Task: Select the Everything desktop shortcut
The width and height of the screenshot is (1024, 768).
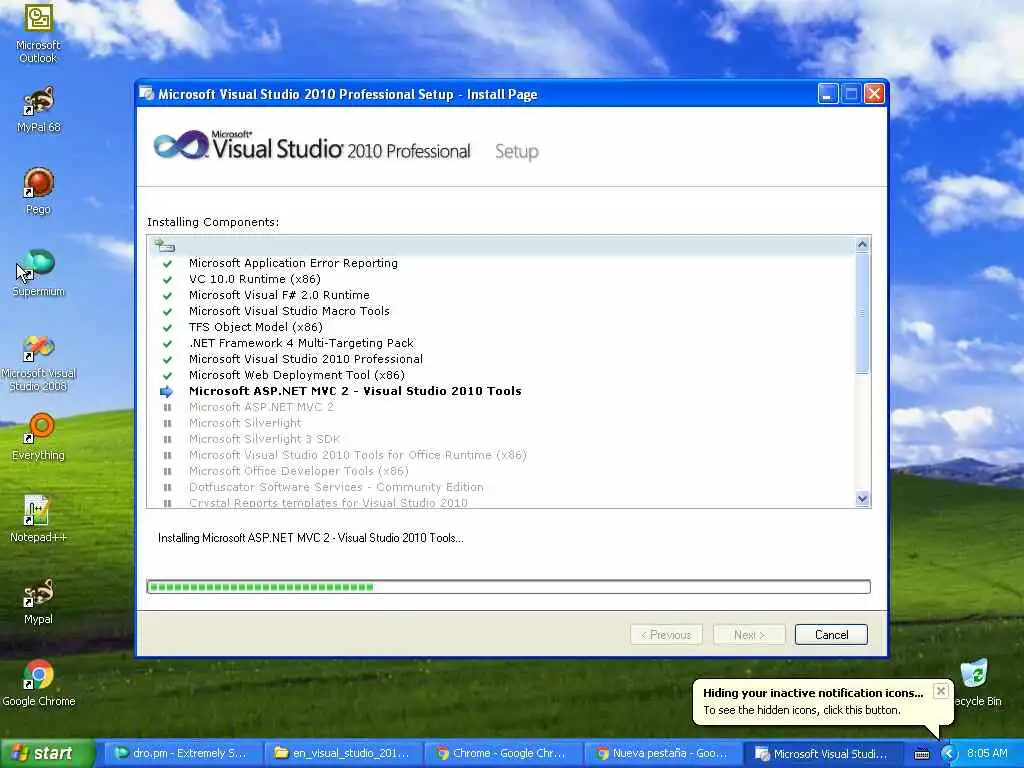Action: 39,437
